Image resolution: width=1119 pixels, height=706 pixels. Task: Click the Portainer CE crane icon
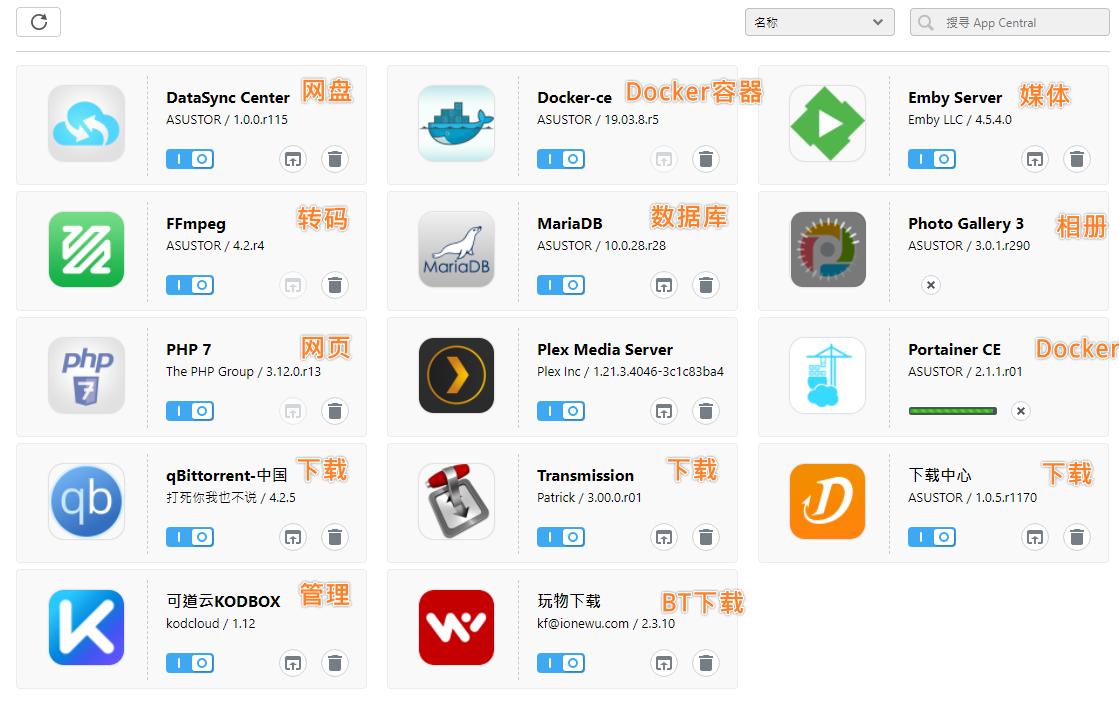pos(827,376)
